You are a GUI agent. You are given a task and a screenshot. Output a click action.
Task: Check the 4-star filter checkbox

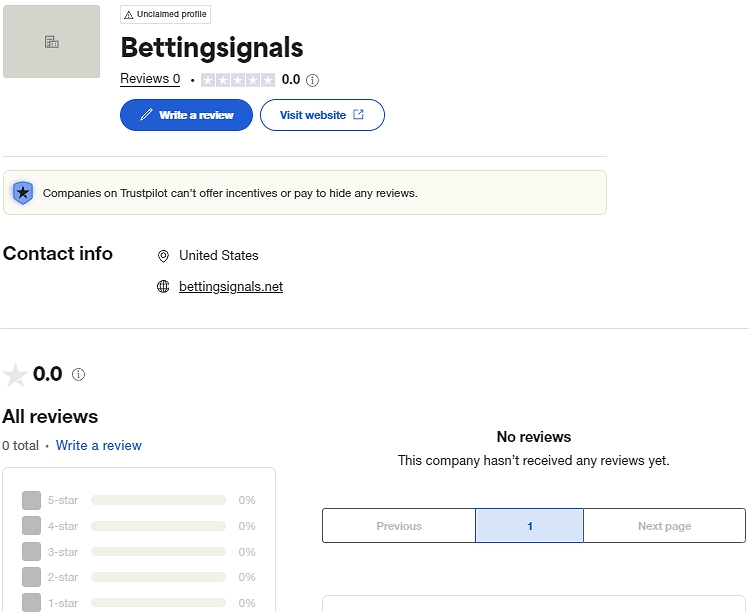coord(31,526)
